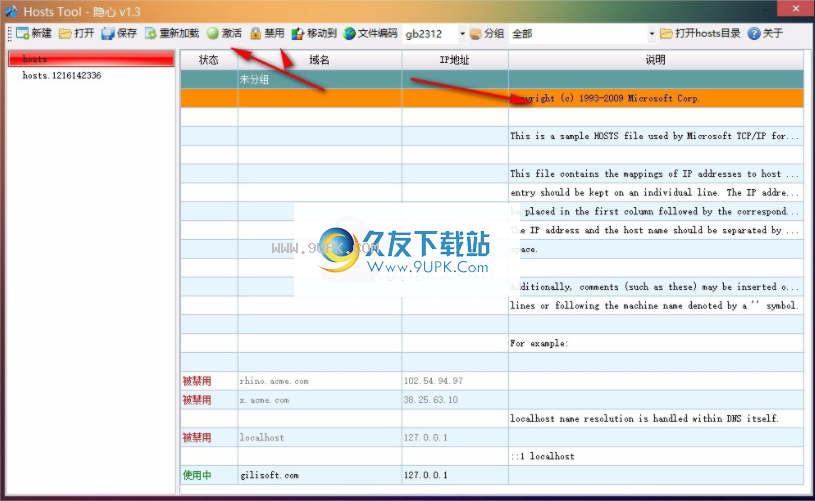Select the 未分组 group row

[x=492, y=79]
